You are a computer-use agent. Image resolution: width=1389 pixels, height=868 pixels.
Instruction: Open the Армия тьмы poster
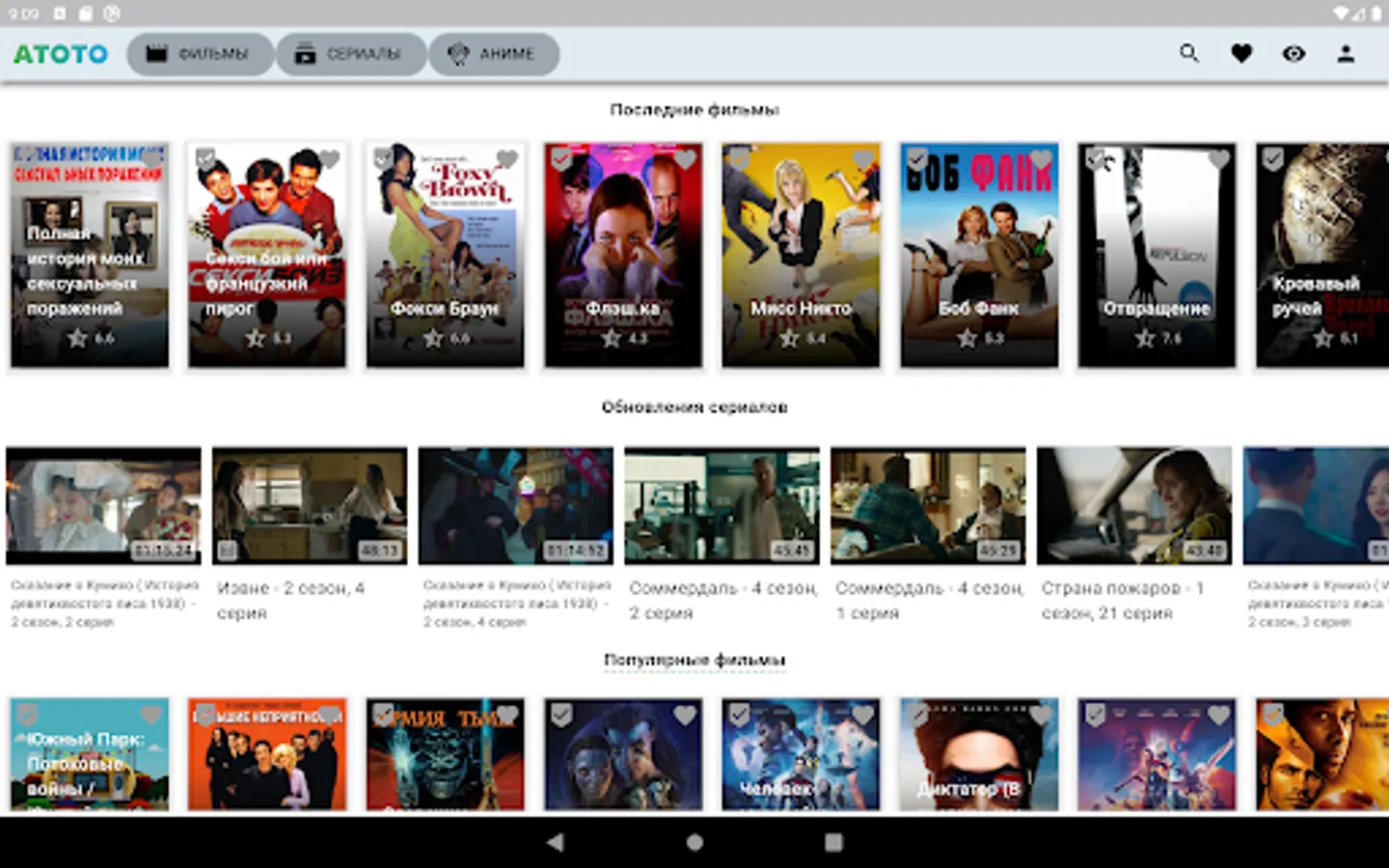tap(445, 754)
